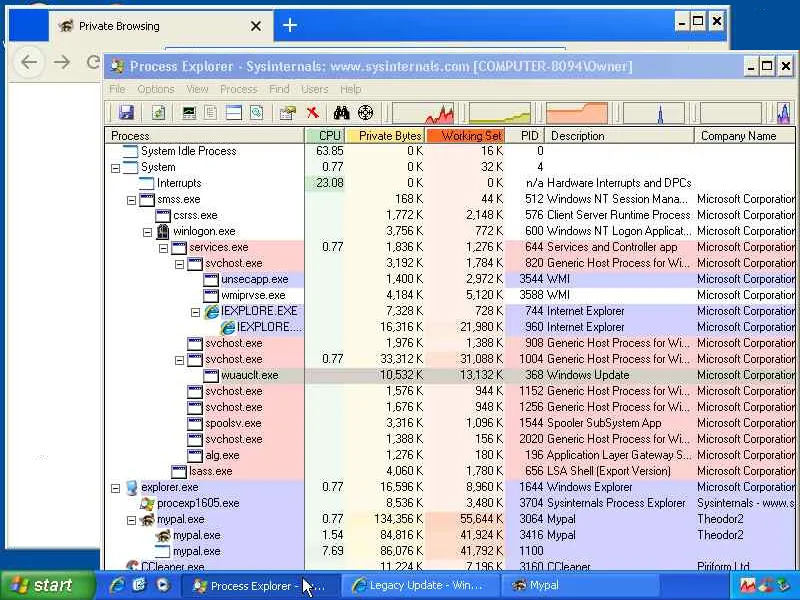Collapse the svchost.exe PID 1004 node

pos(180,360)
